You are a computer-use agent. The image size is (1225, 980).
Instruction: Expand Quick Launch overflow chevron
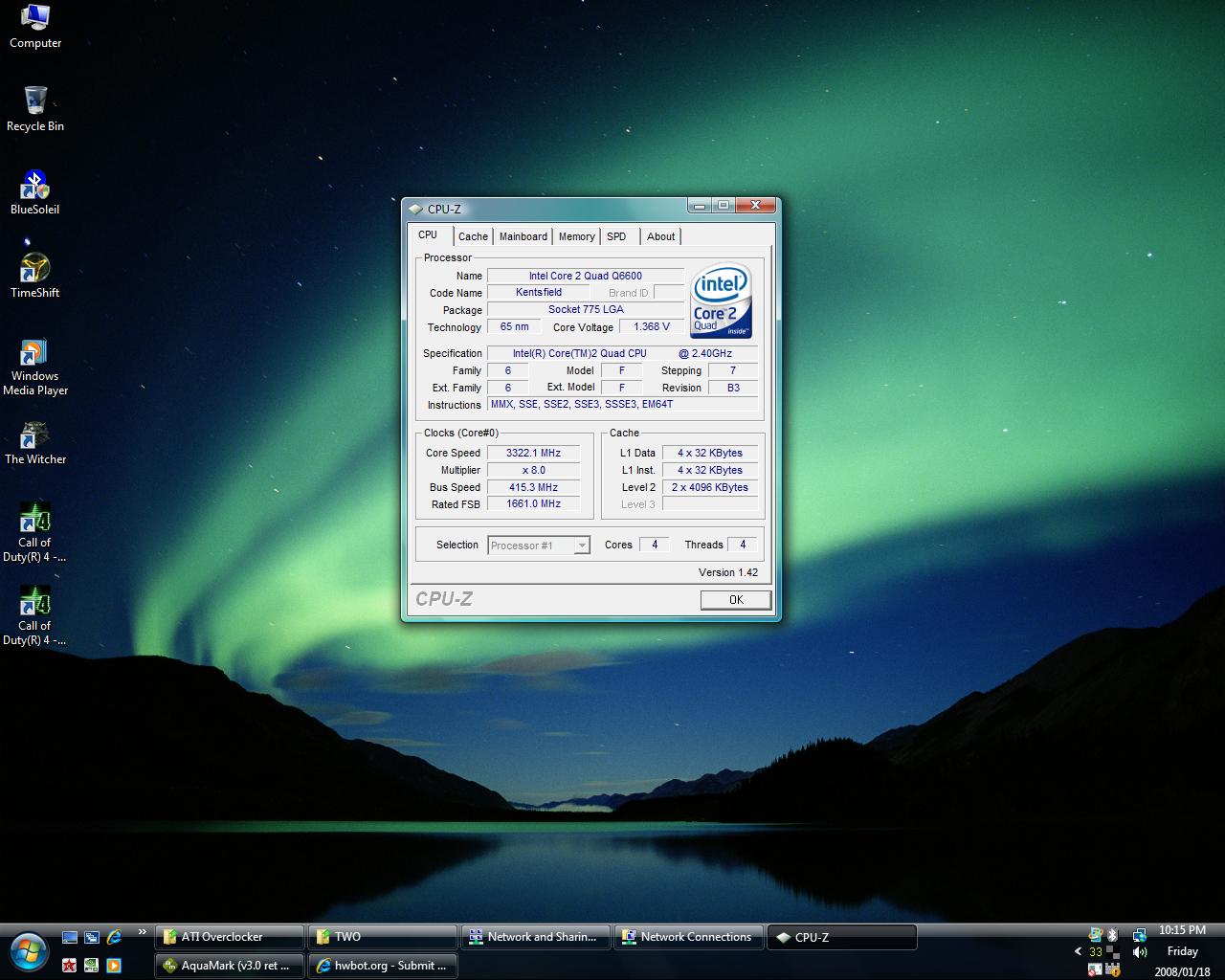pos(142,932)
